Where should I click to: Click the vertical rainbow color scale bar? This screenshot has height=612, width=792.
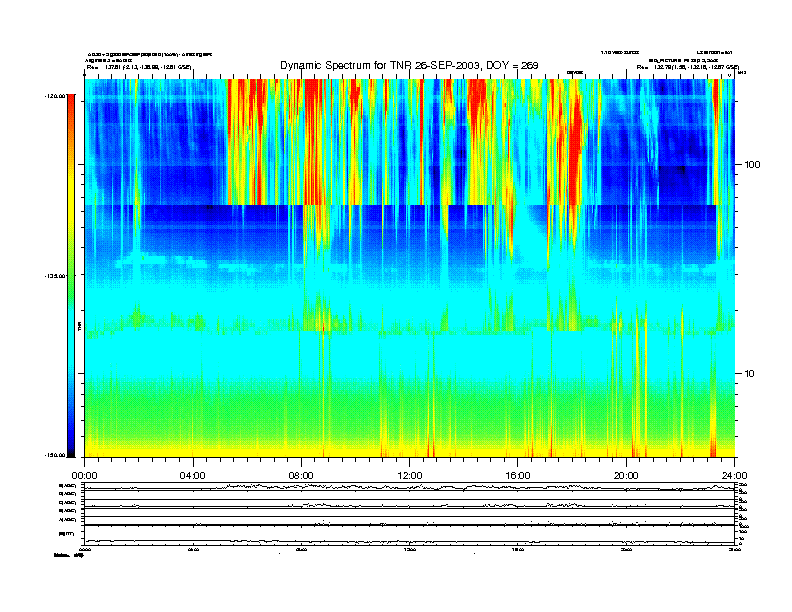point(71,276)
